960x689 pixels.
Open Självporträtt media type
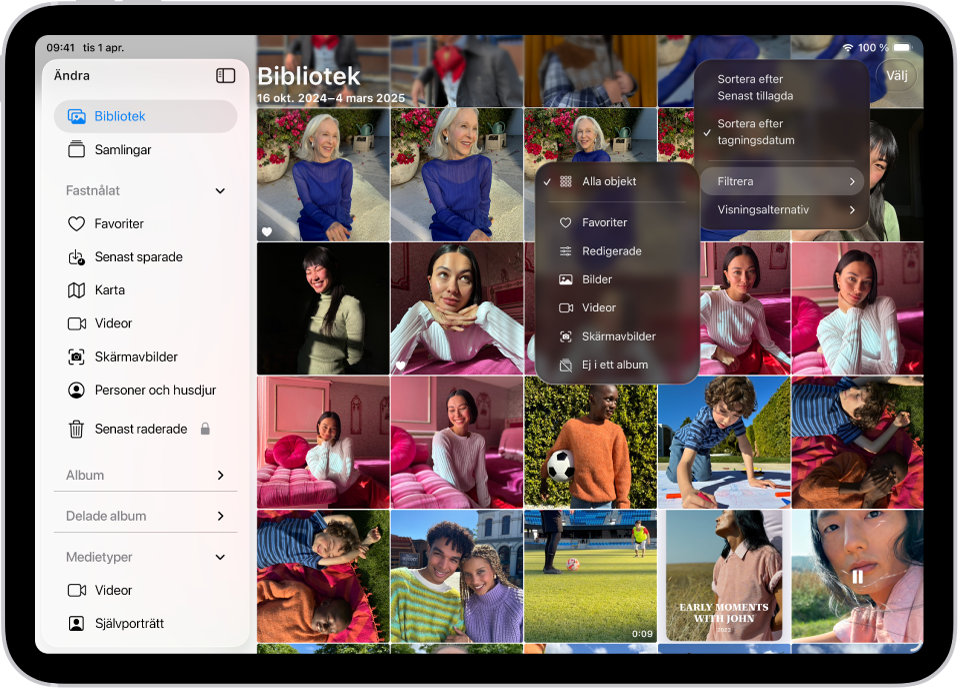146,623
